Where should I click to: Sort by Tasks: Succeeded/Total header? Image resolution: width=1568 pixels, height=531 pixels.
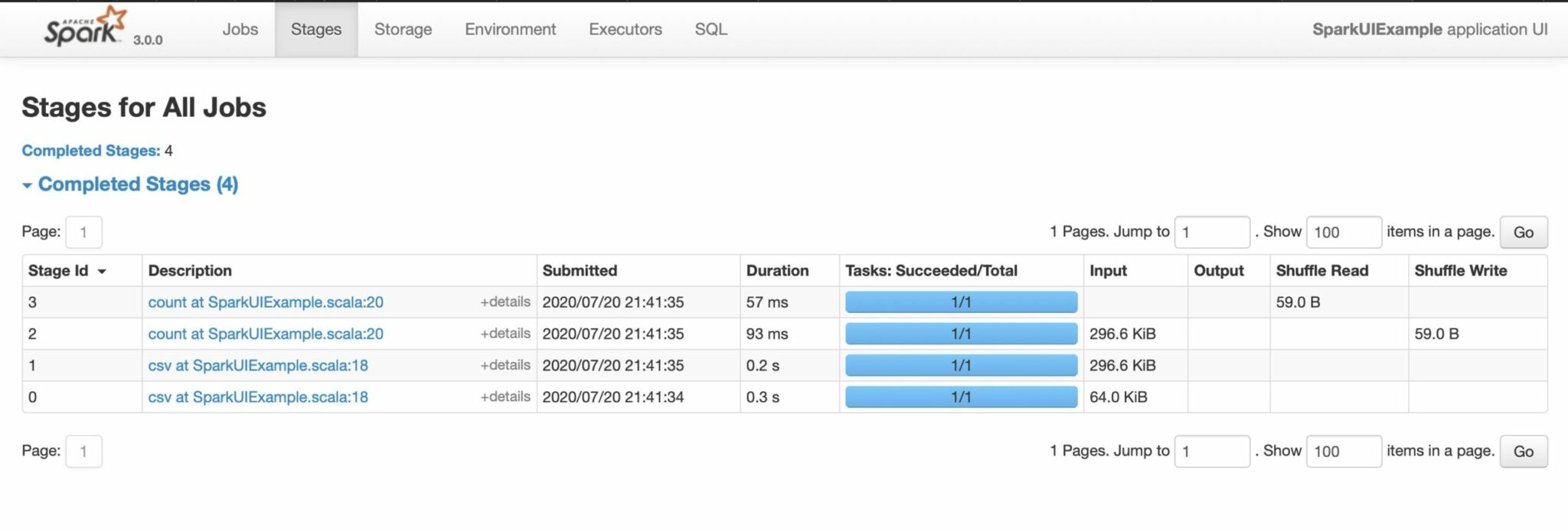coord(931,271)
